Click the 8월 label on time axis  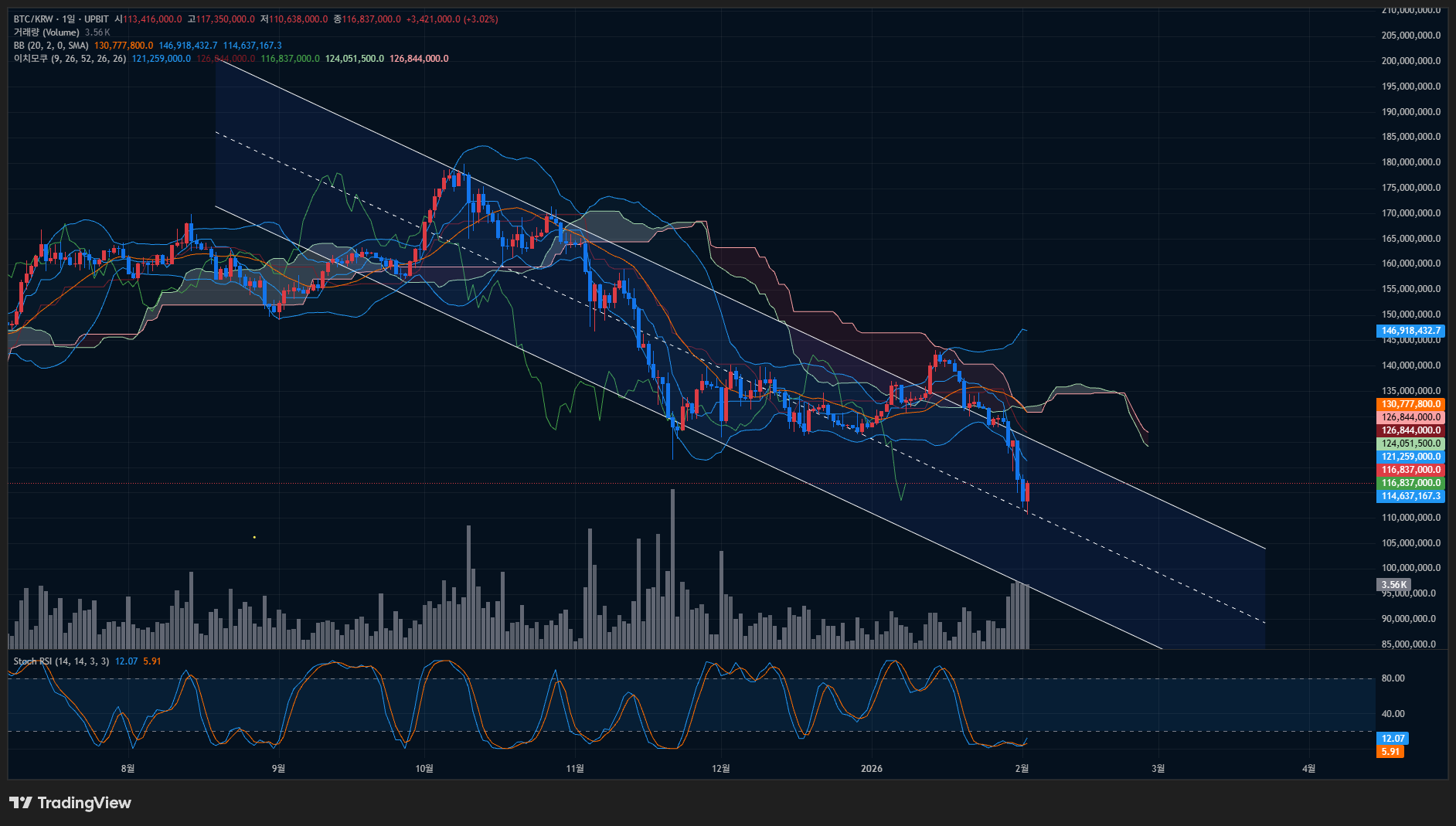coord(128,768)
